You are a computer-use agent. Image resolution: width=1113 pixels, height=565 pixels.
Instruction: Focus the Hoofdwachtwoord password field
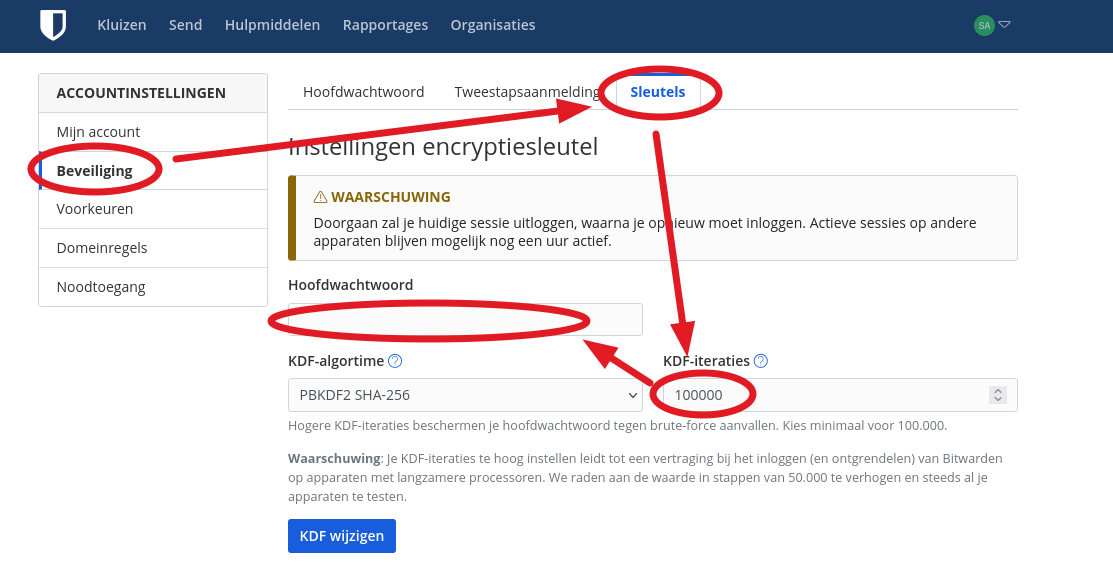[465, 319]
